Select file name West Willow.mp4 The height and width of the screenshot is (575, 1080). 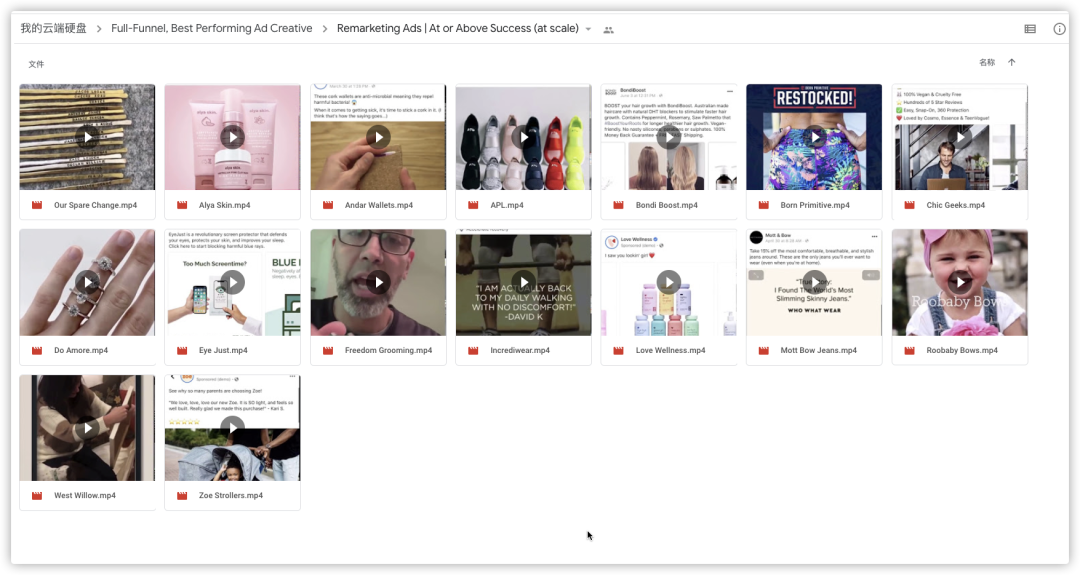pos(85,496)
